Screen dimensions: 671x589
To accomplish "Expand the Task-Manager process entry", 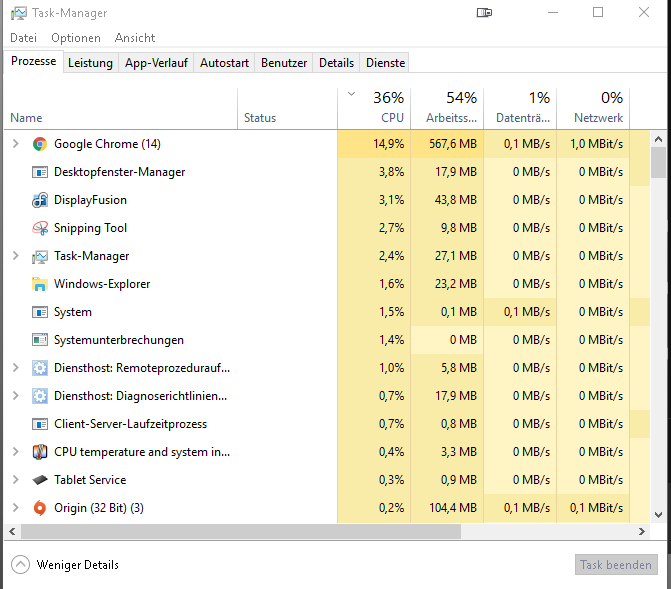I will pyautogui.click(x=15, y=256).
